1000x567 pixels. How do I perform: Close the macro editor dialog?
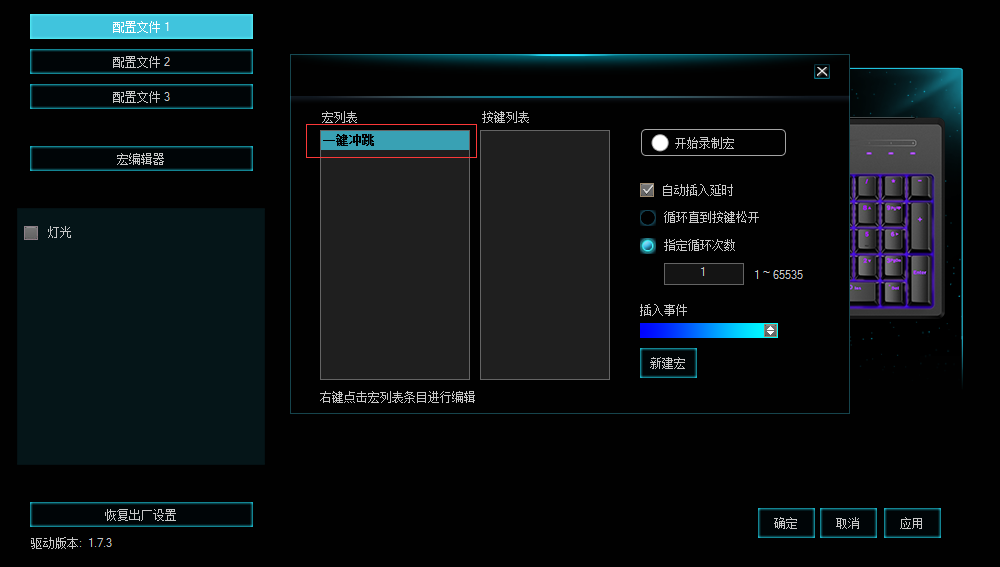(822, 71)
